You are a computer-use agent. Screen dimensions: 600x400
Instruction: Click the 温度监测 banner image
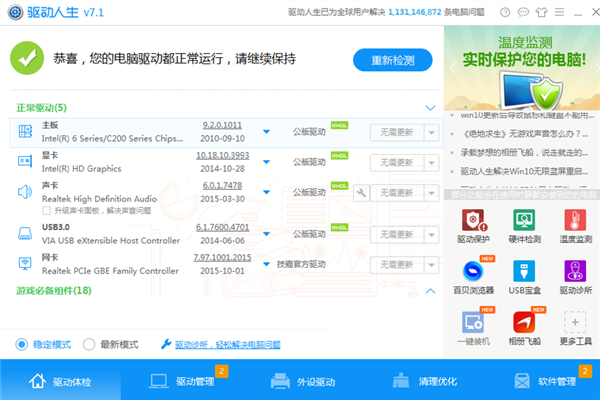(x=522, y=68)
